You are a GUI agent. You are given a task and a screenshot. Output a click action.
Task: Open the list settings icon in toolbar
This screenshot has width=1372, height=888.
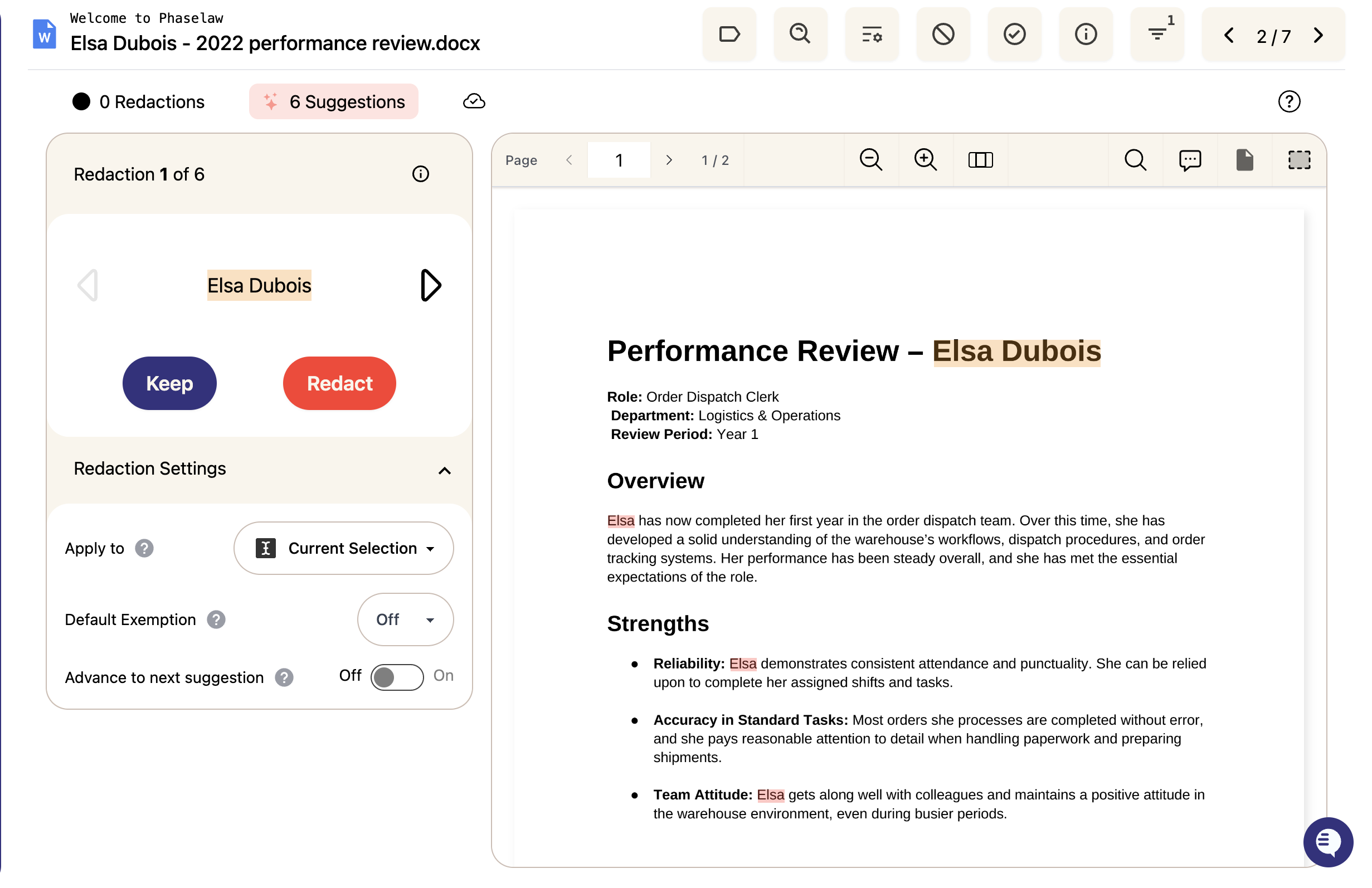tap(872, 35)
